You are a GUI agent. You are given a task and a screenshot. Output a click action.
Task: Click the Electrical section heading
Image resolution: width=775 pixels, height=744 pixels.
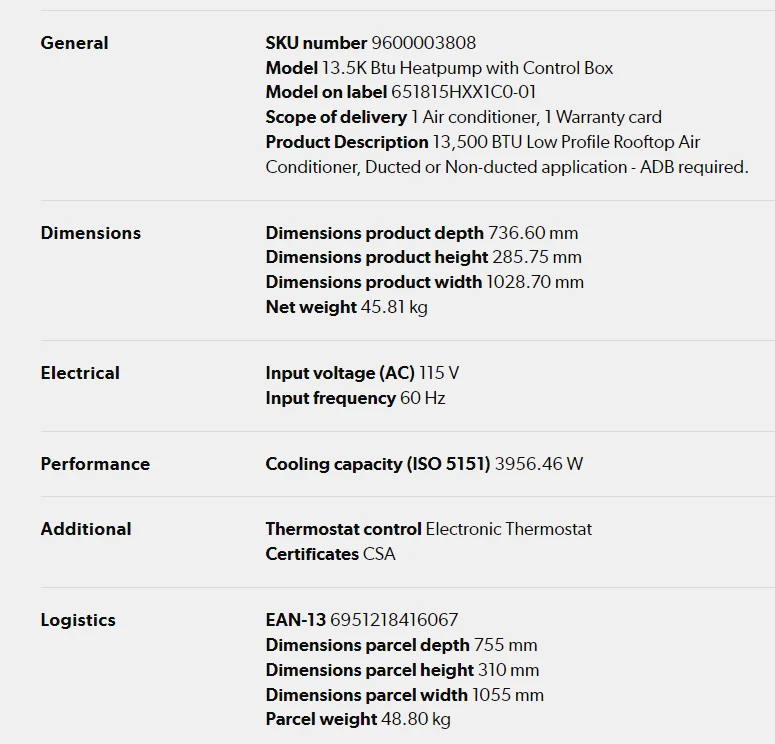click(x=80, y=373)
